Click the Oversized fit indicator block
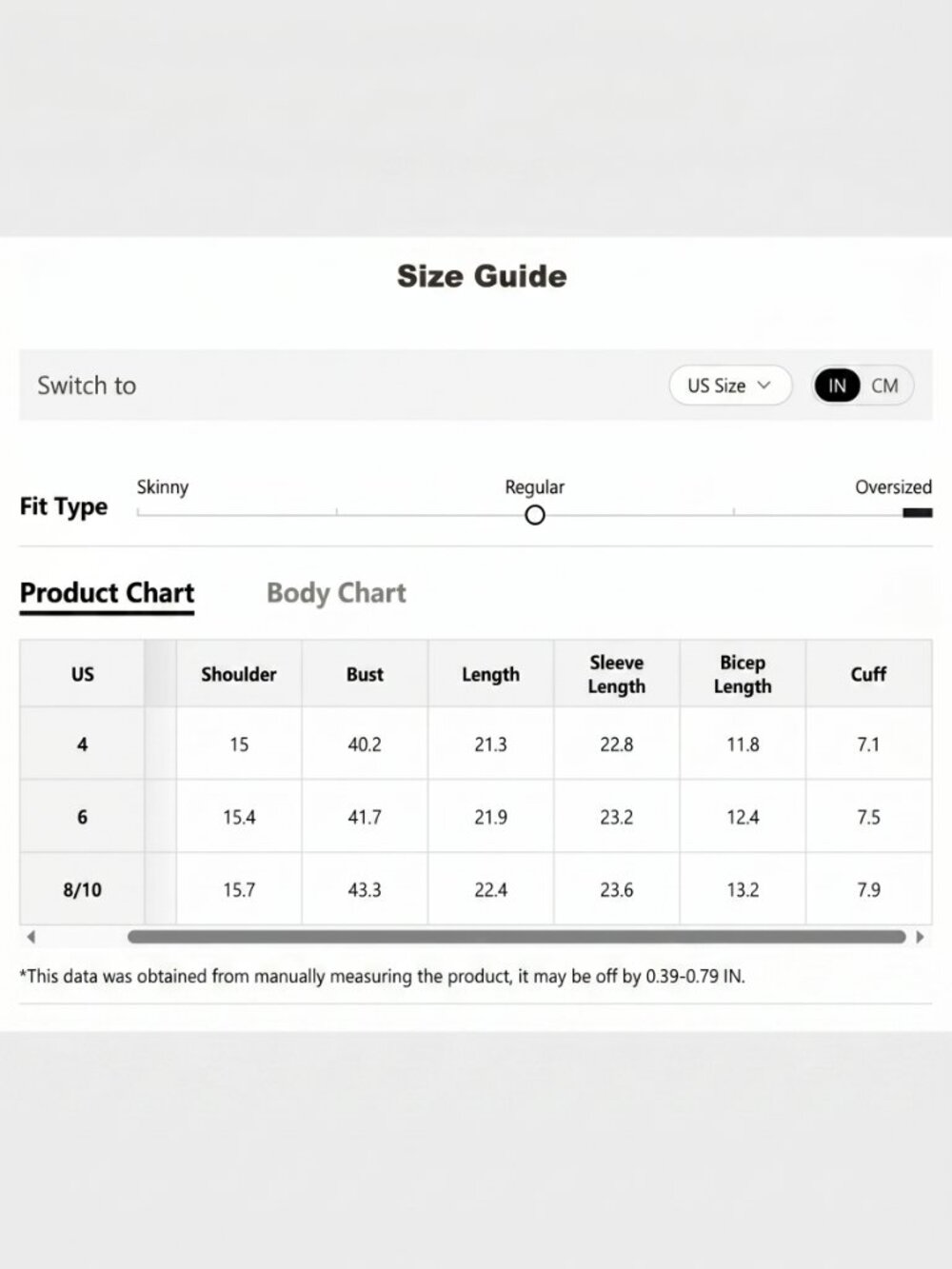This screenshot has height=1269, width=952. (x=918, y=513)
